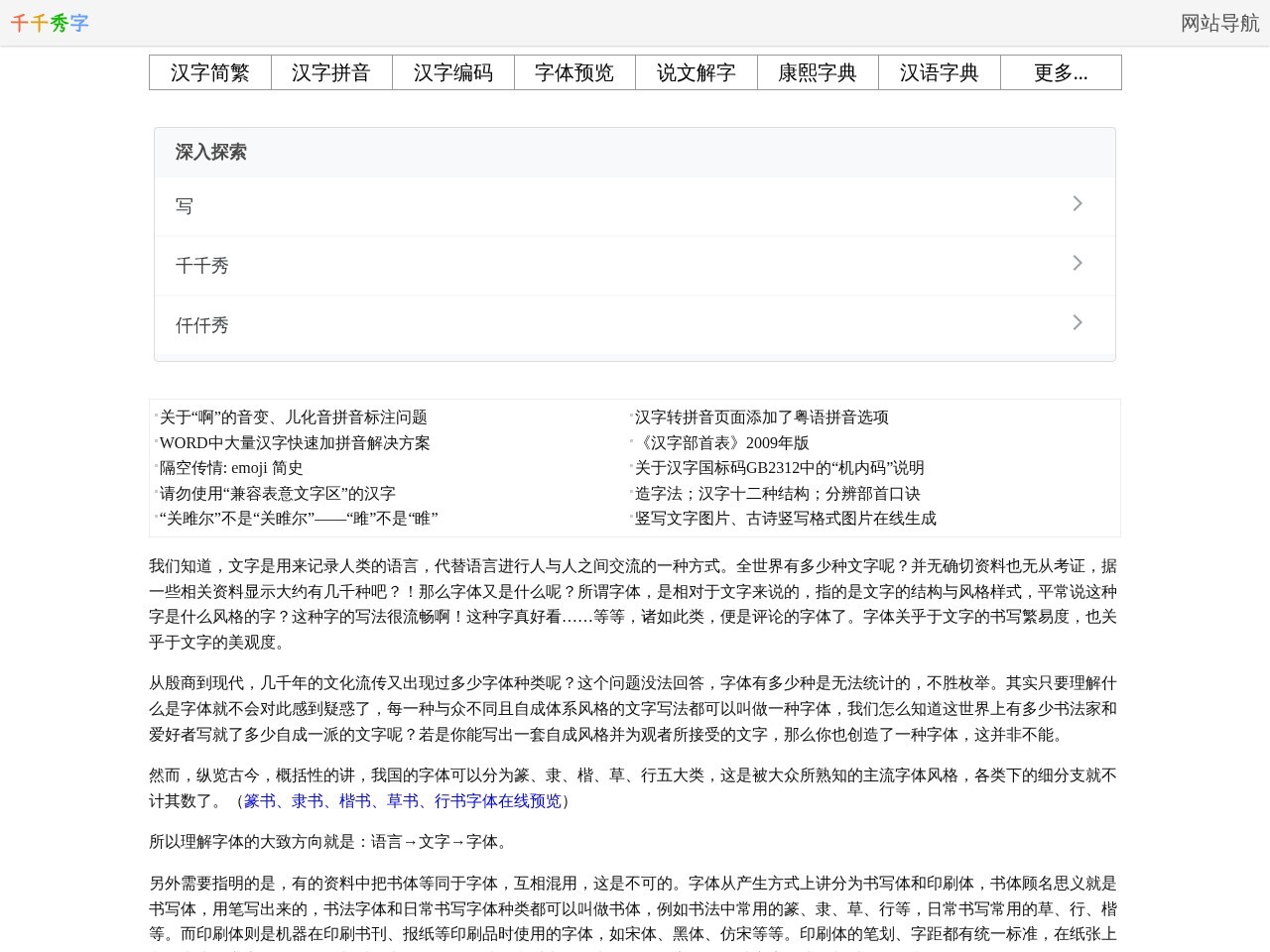1270x952 pixels.
Task: Open the article about emoji 简史
Action: 232,468
